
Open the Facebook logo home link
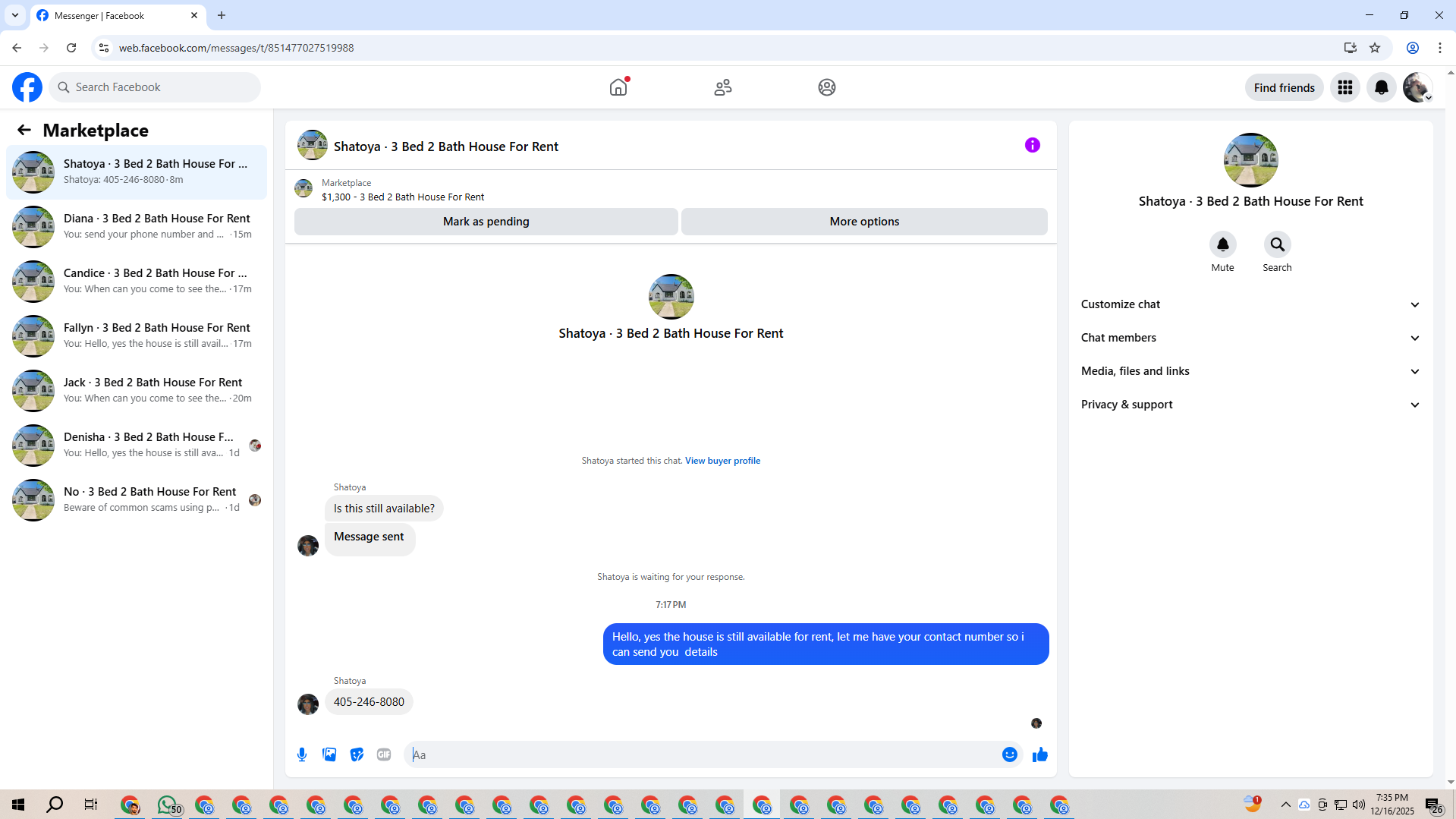click(27, 87)
